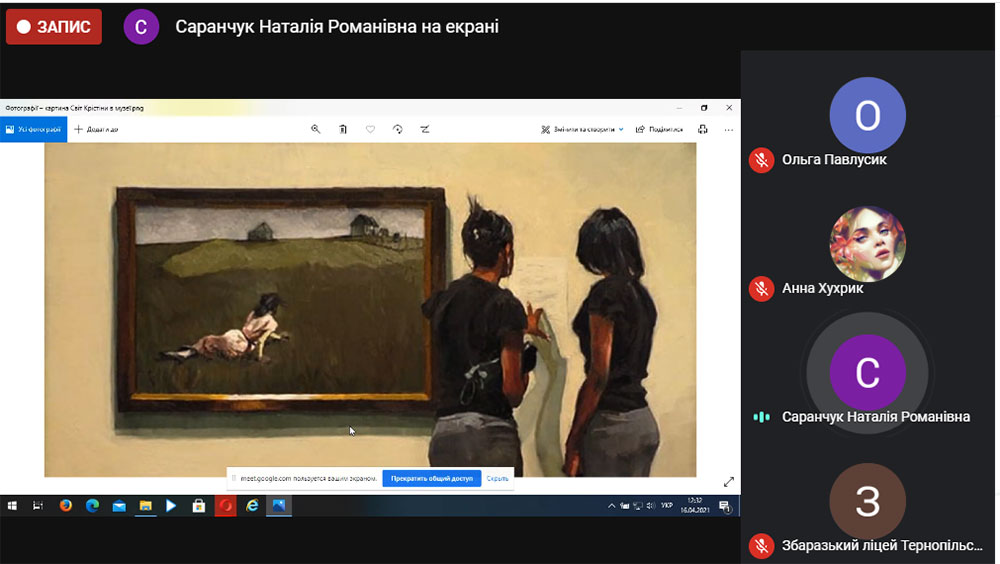Viewport: 1000px width, 564px height.
Task: Click the 'Саранчук Наталія Романівна на екрані' title
Action: click(x=337, y=27)
